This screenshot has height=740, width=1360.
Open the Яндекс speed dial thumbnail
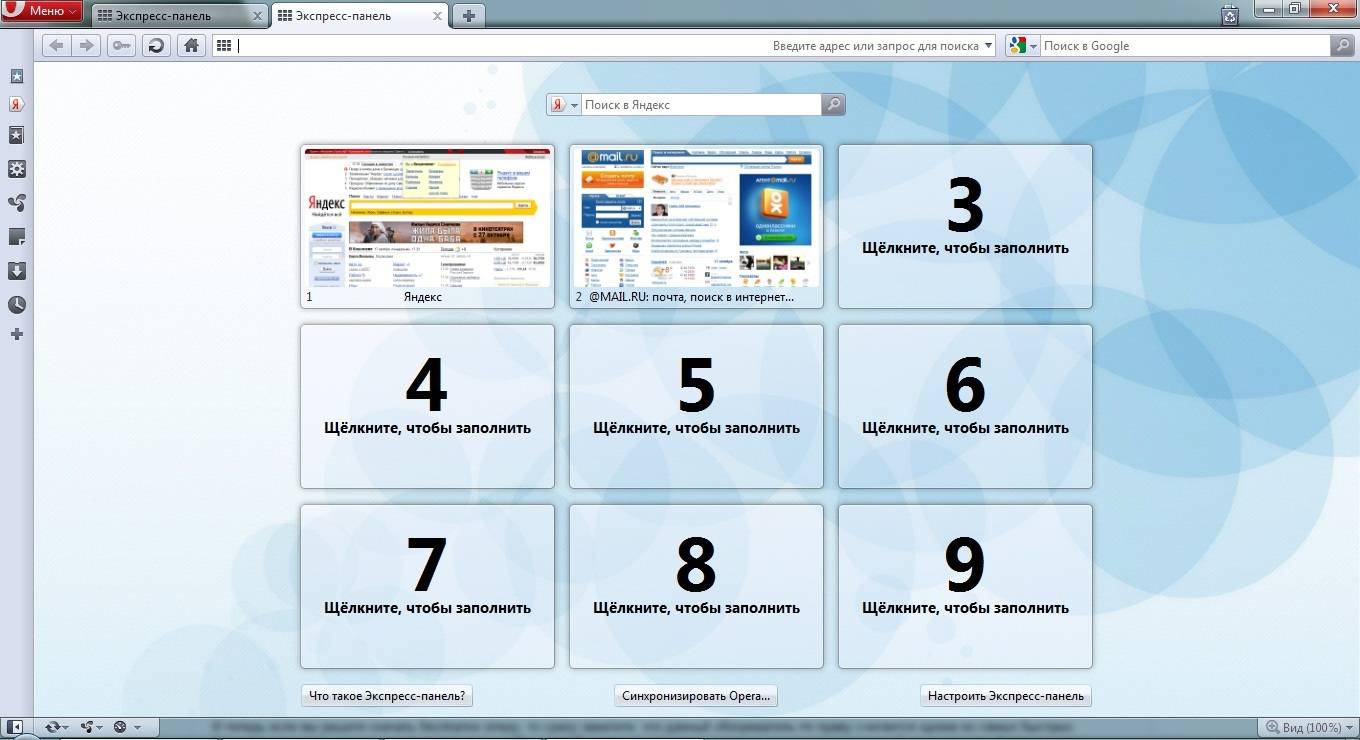[427, 226]
